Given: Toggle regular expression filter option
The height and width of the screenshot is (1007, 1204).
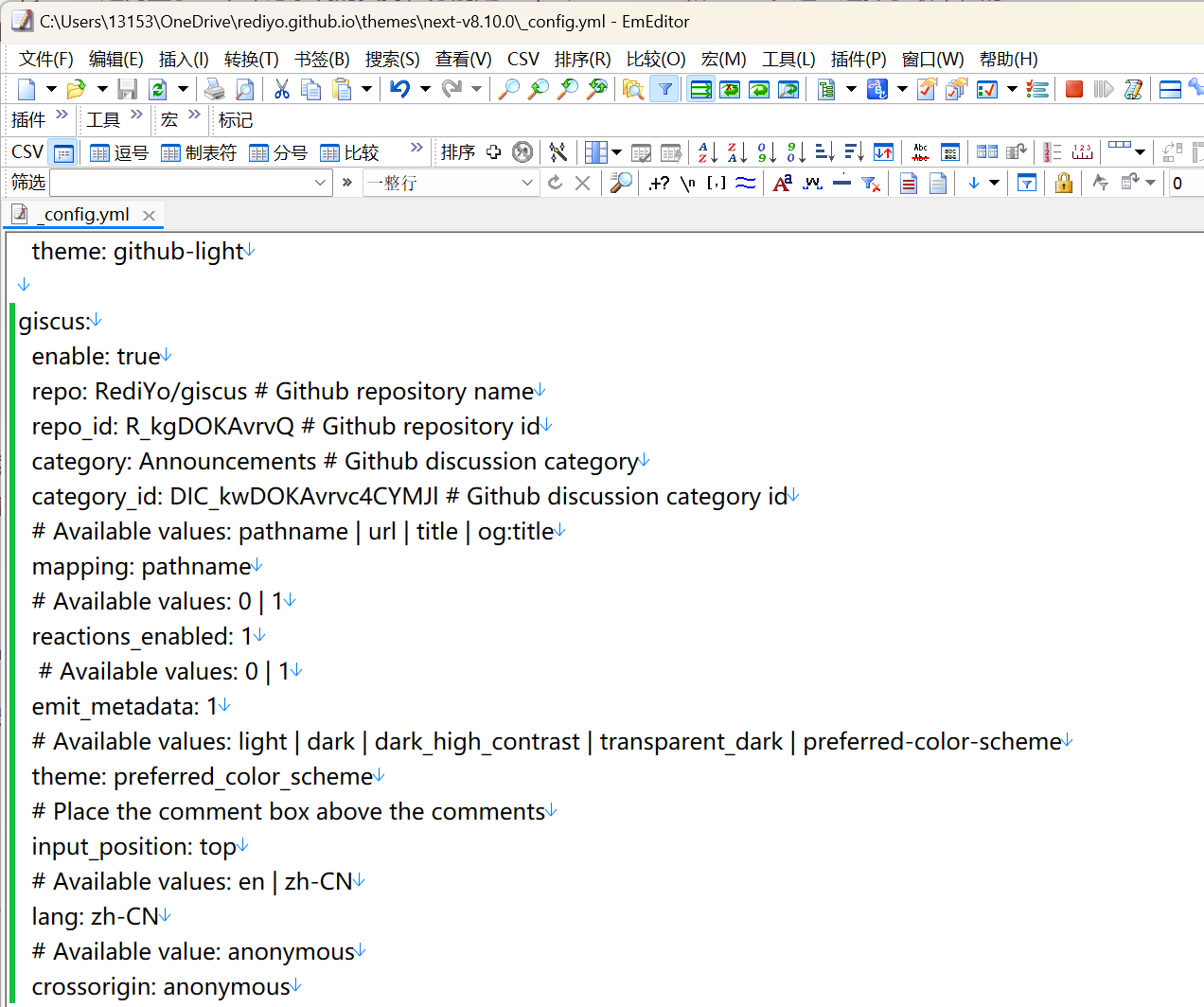Looking at the screenshot, I should [x=659, y=183].
